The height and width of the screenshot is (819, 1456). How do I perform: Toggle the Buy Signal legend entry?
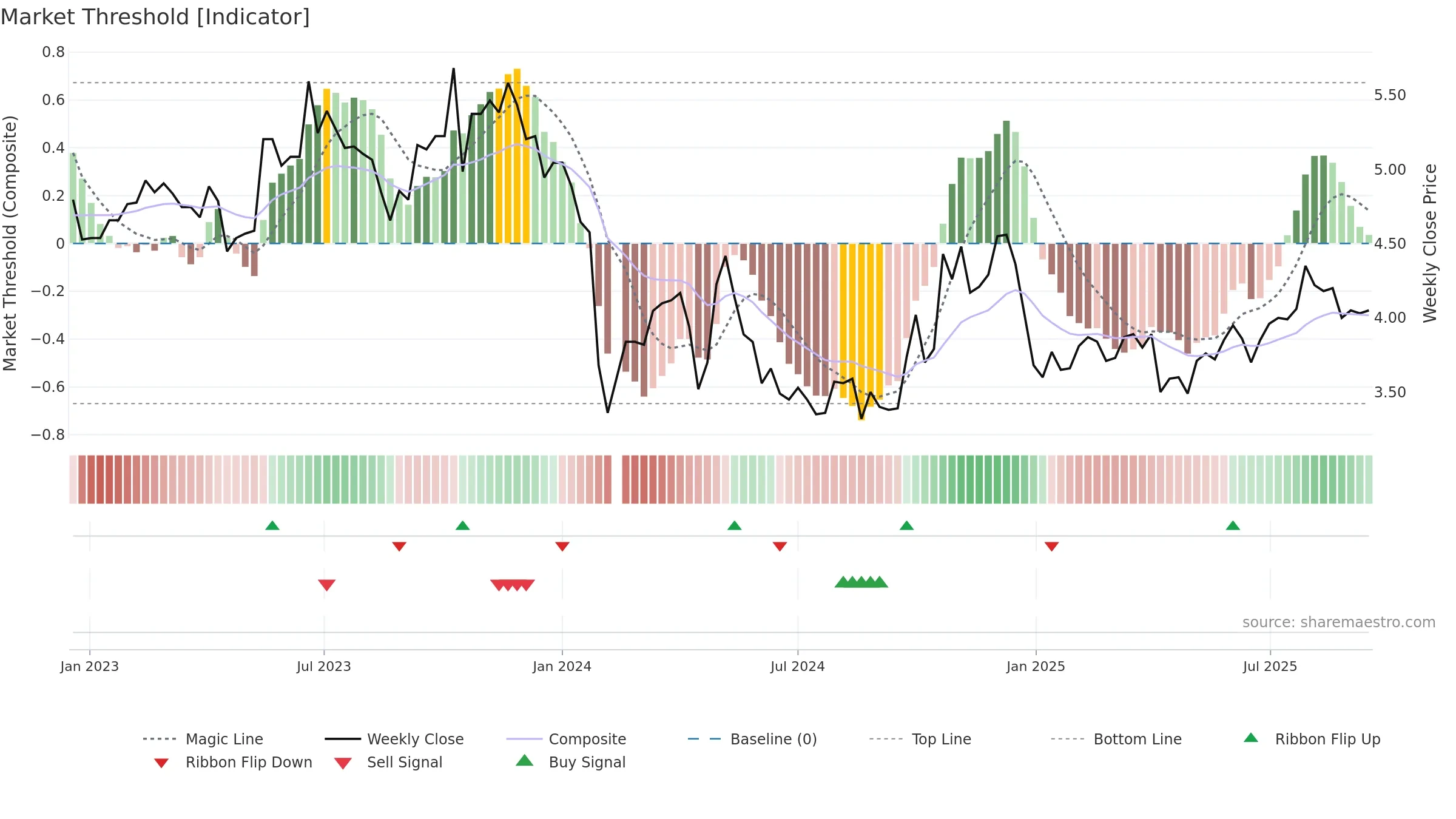pos(570,762)
